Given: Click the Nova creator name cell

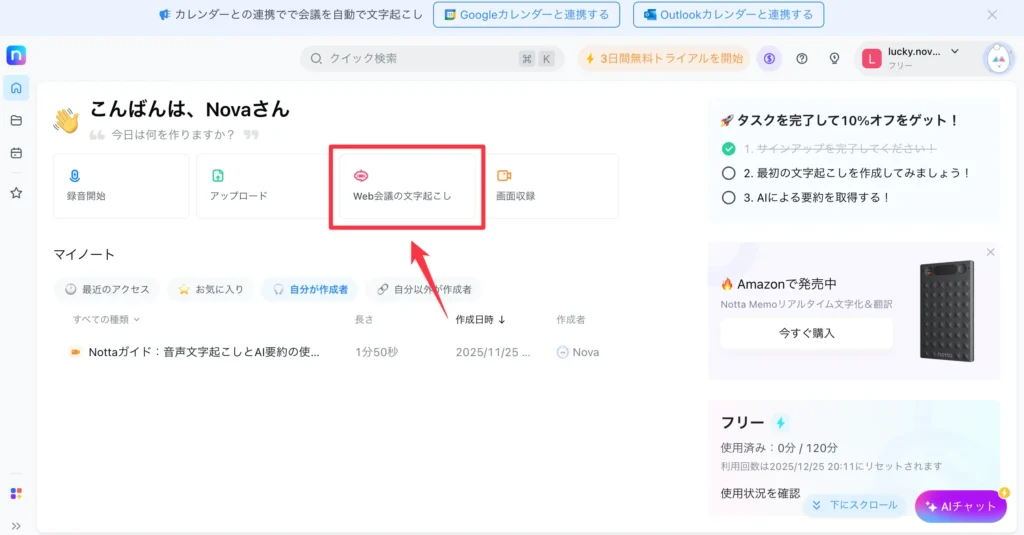Looking at the screenshot, I should pos(578,352).
